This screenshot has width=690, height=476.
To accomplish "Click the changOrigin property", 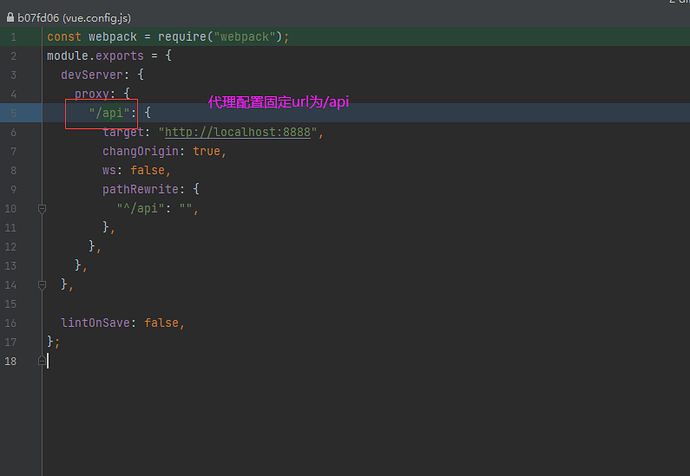I will tap(141, 151).
